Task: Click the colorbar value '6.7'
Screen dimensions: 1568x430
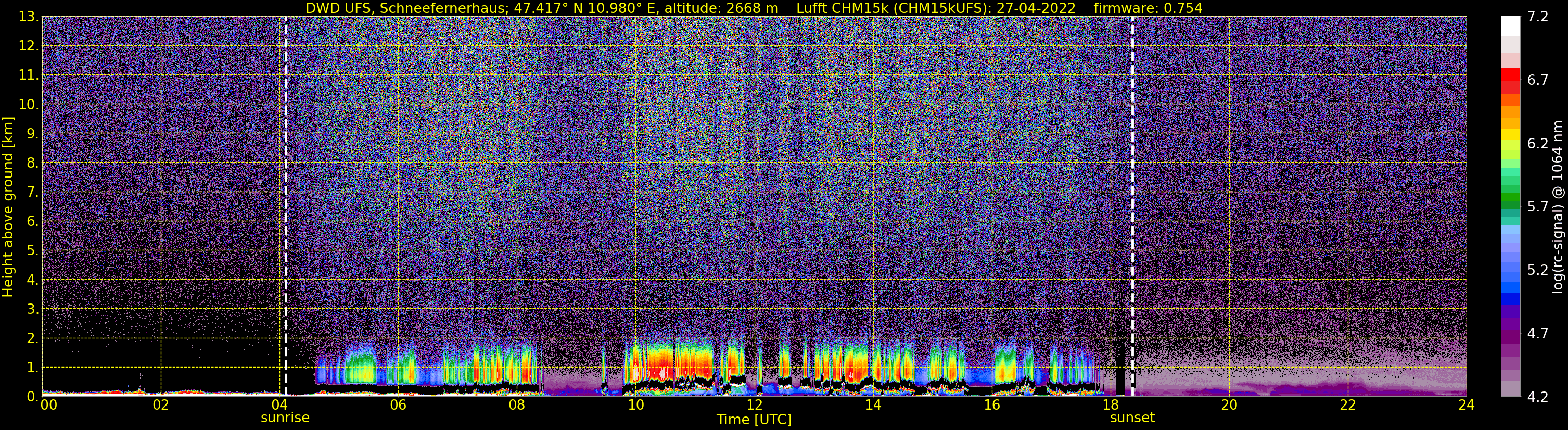Action: (x=1538, y=80)
